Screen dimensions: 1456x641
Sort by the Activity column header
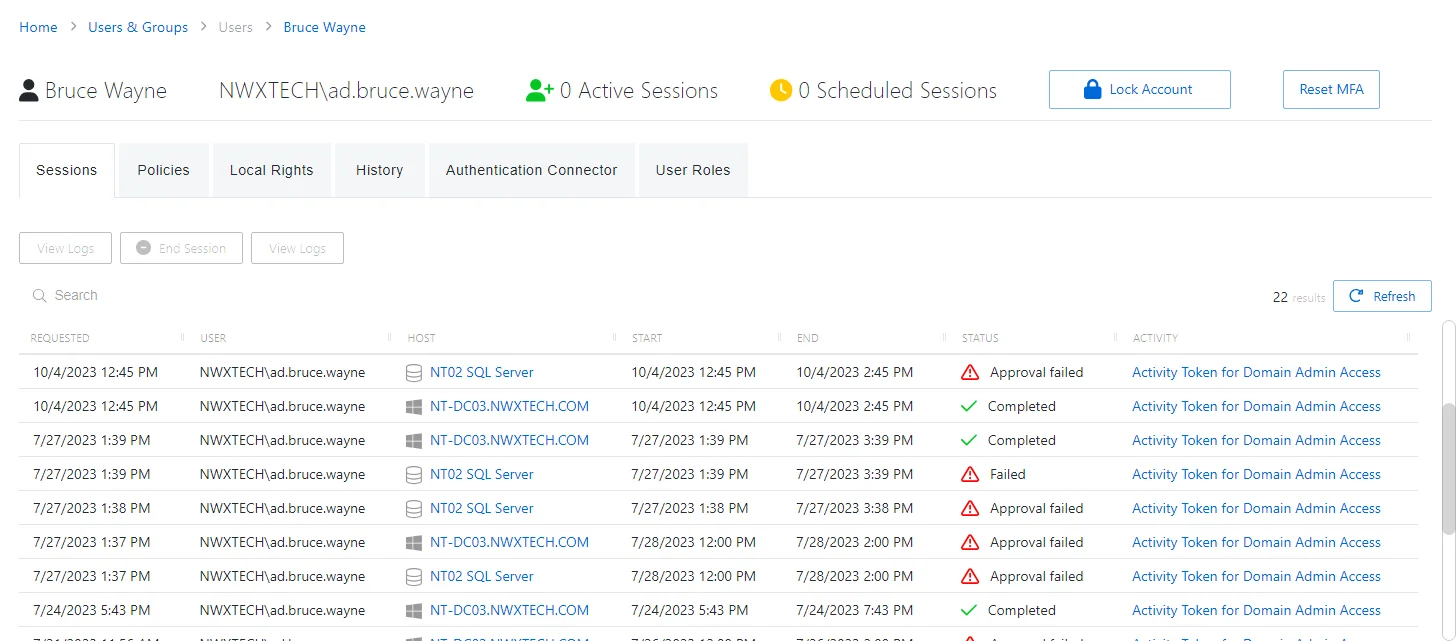click(1155, 338)
